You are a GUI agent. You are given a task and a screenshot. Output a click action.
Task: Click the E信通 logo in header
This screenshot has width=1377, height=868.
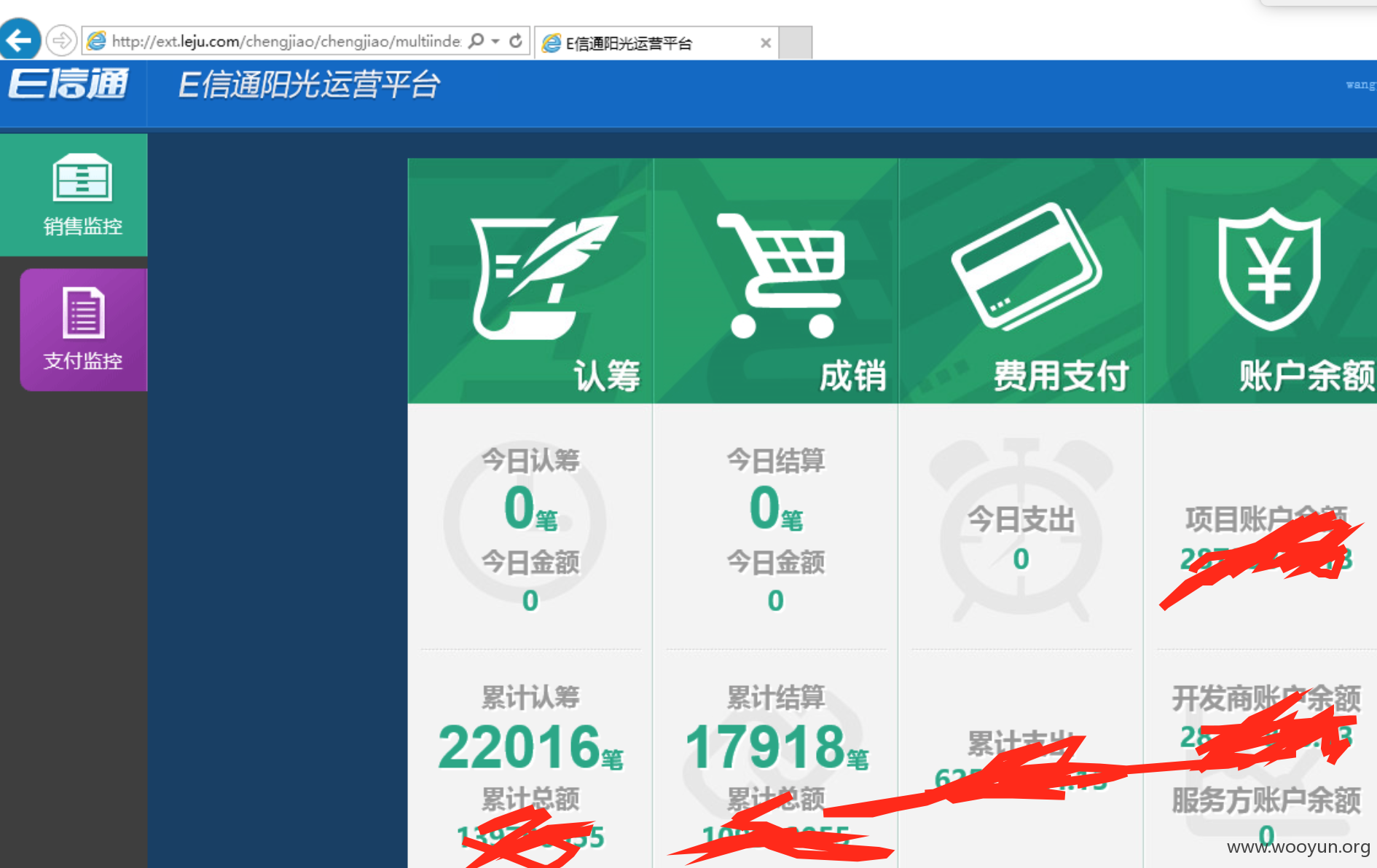[68, 84]
